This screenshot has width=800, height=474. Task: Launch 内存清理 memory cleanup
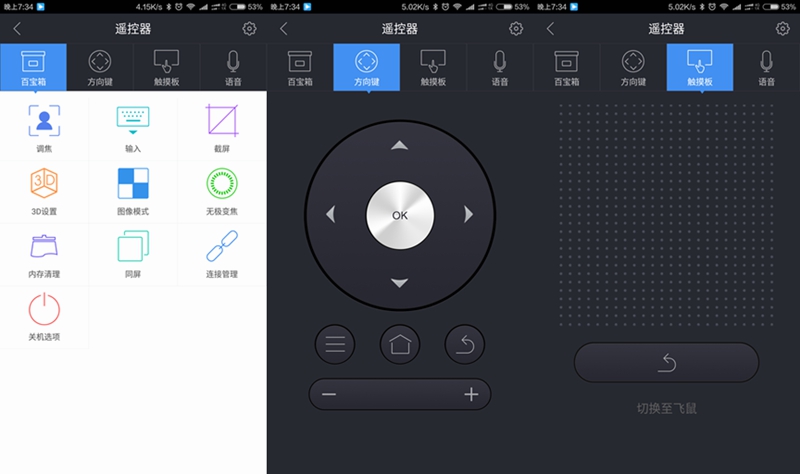click(44, 255)
